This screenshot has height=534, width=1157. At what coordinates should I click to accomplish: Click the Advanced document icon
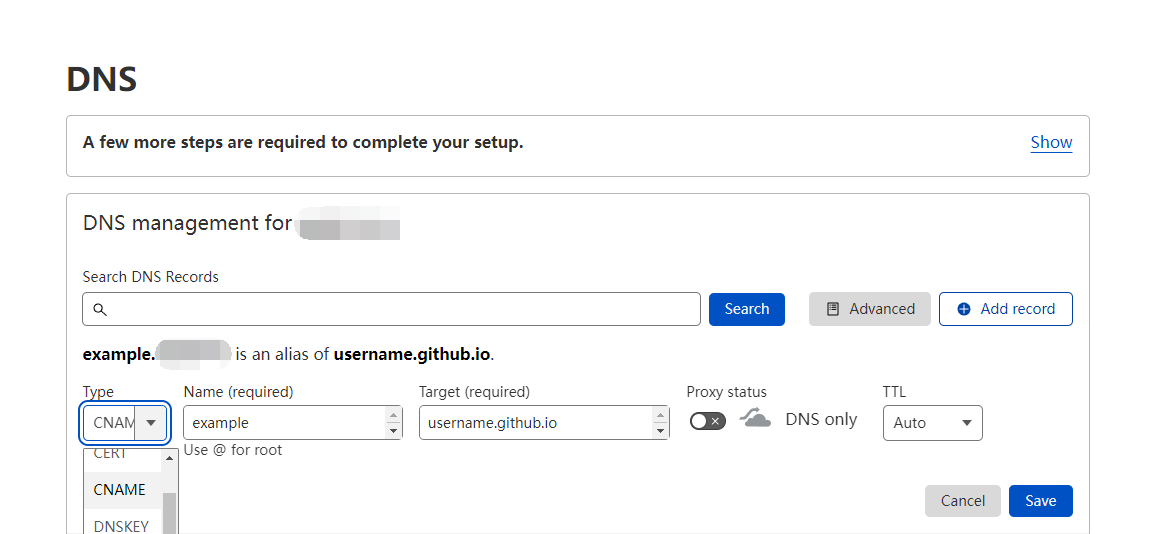(x=833, y=310)
